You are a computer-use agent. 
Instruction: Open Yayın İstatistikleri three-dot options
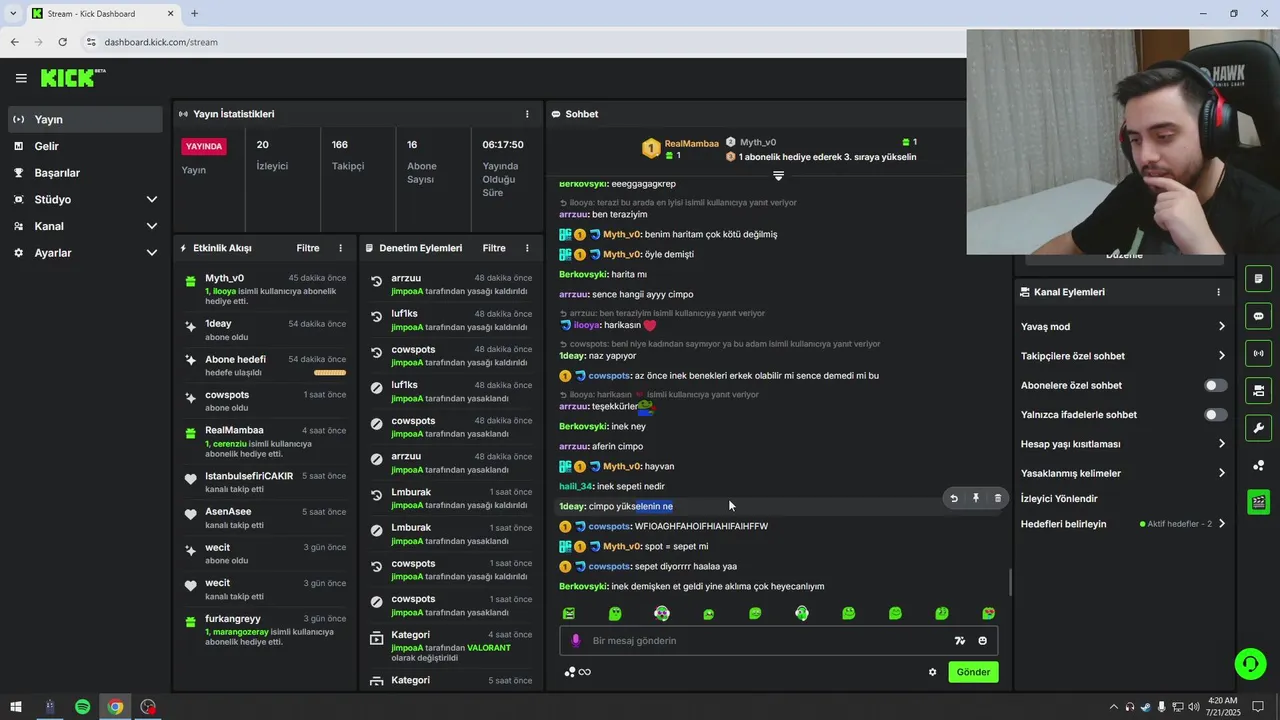[x=528, y=114]
